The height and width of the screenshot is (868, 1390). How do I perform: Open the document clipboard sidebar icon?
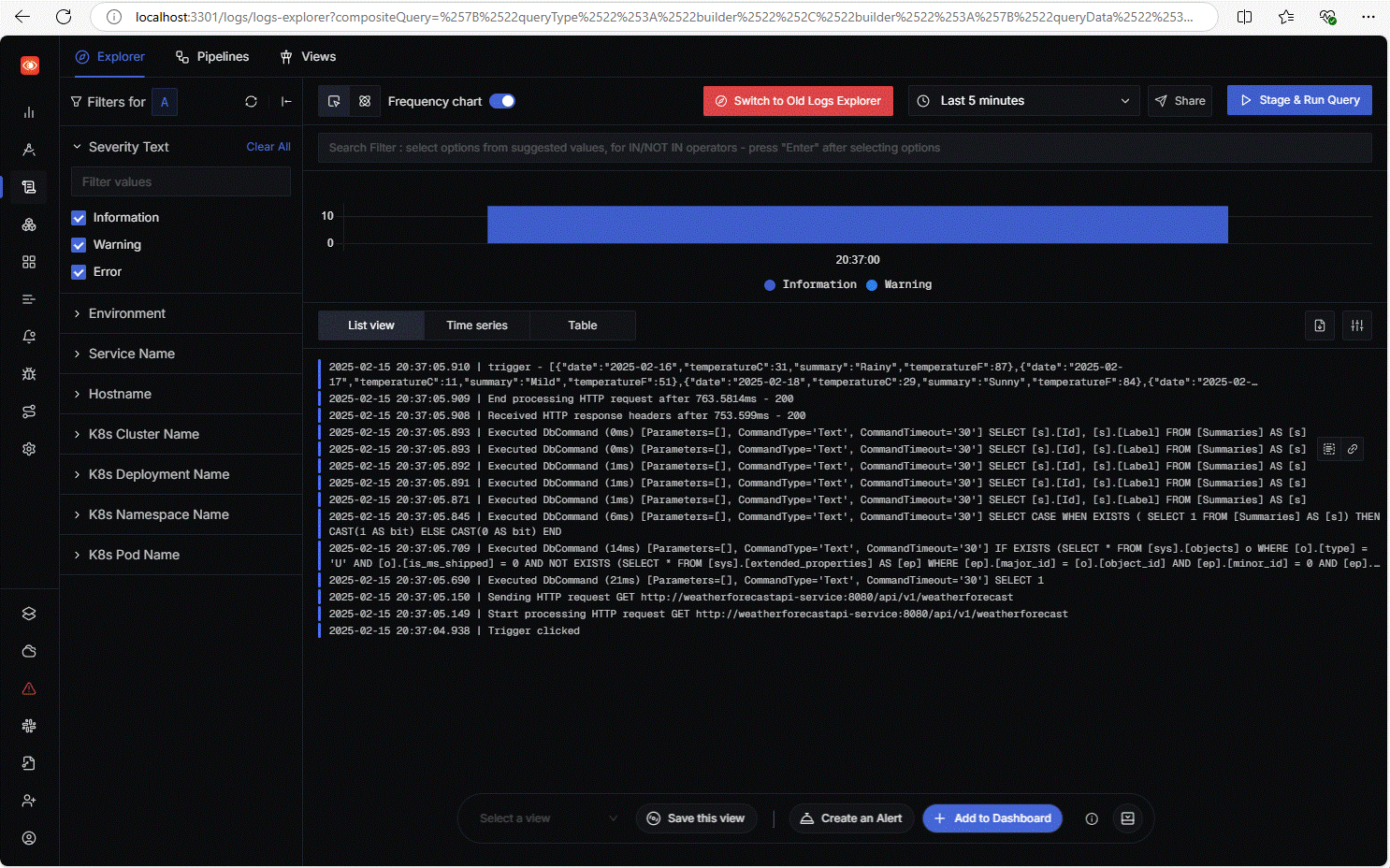point(29,763)
